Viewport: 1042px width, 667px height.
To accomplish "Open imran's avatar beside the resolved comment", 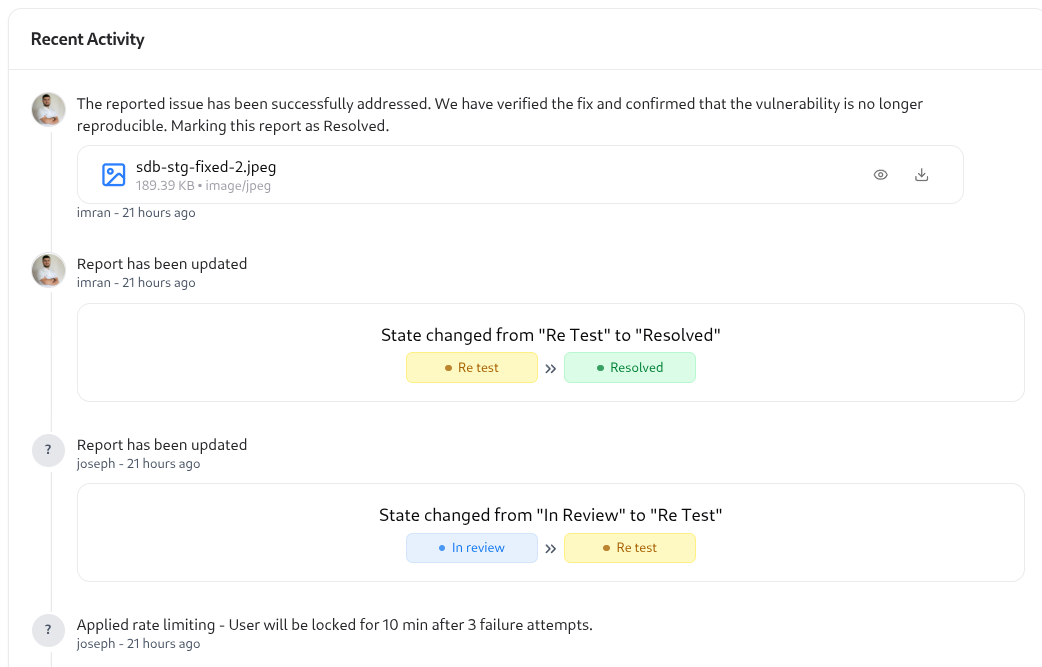I will 49,109.
